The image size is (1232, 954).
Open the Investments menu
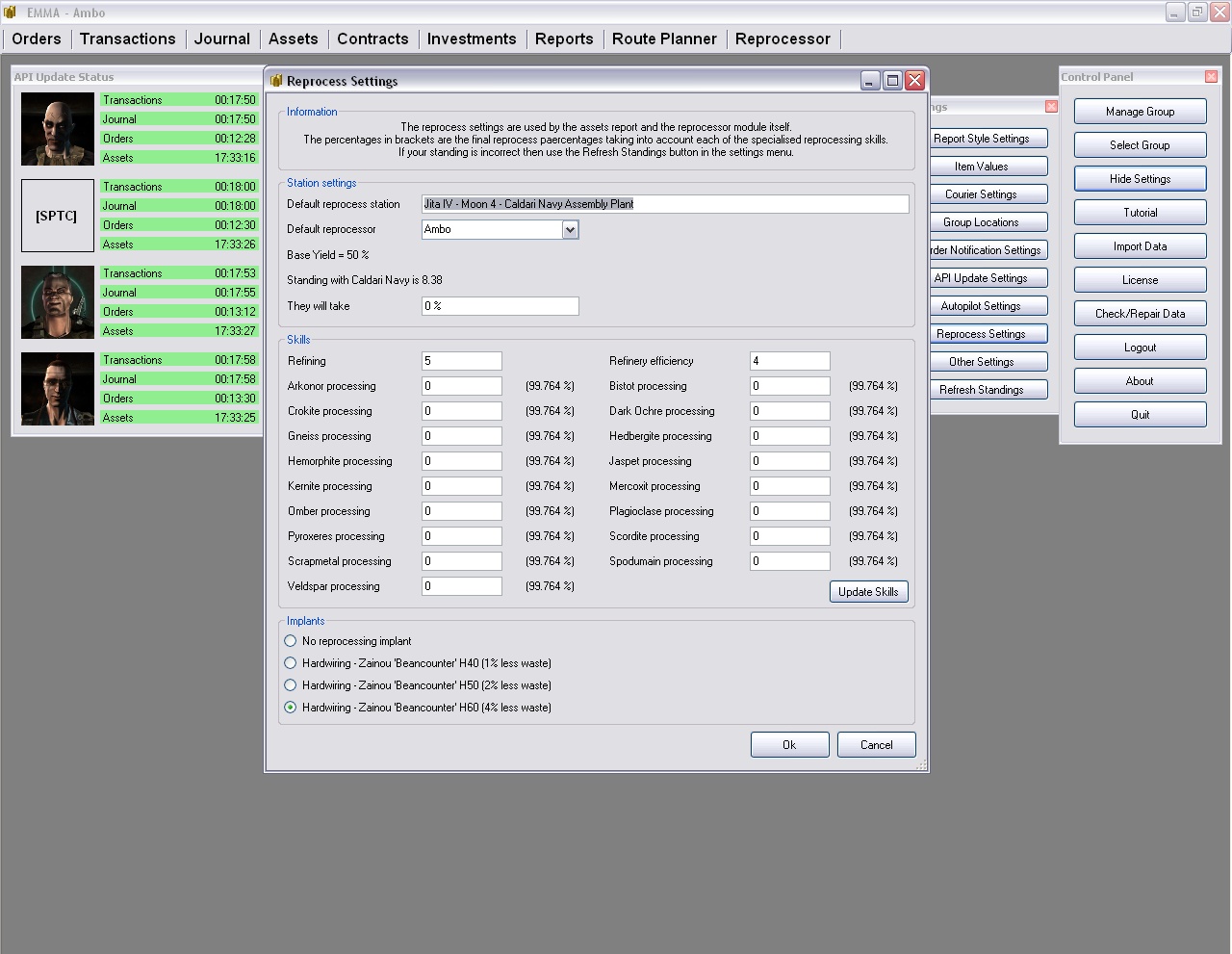click(472, 39)
